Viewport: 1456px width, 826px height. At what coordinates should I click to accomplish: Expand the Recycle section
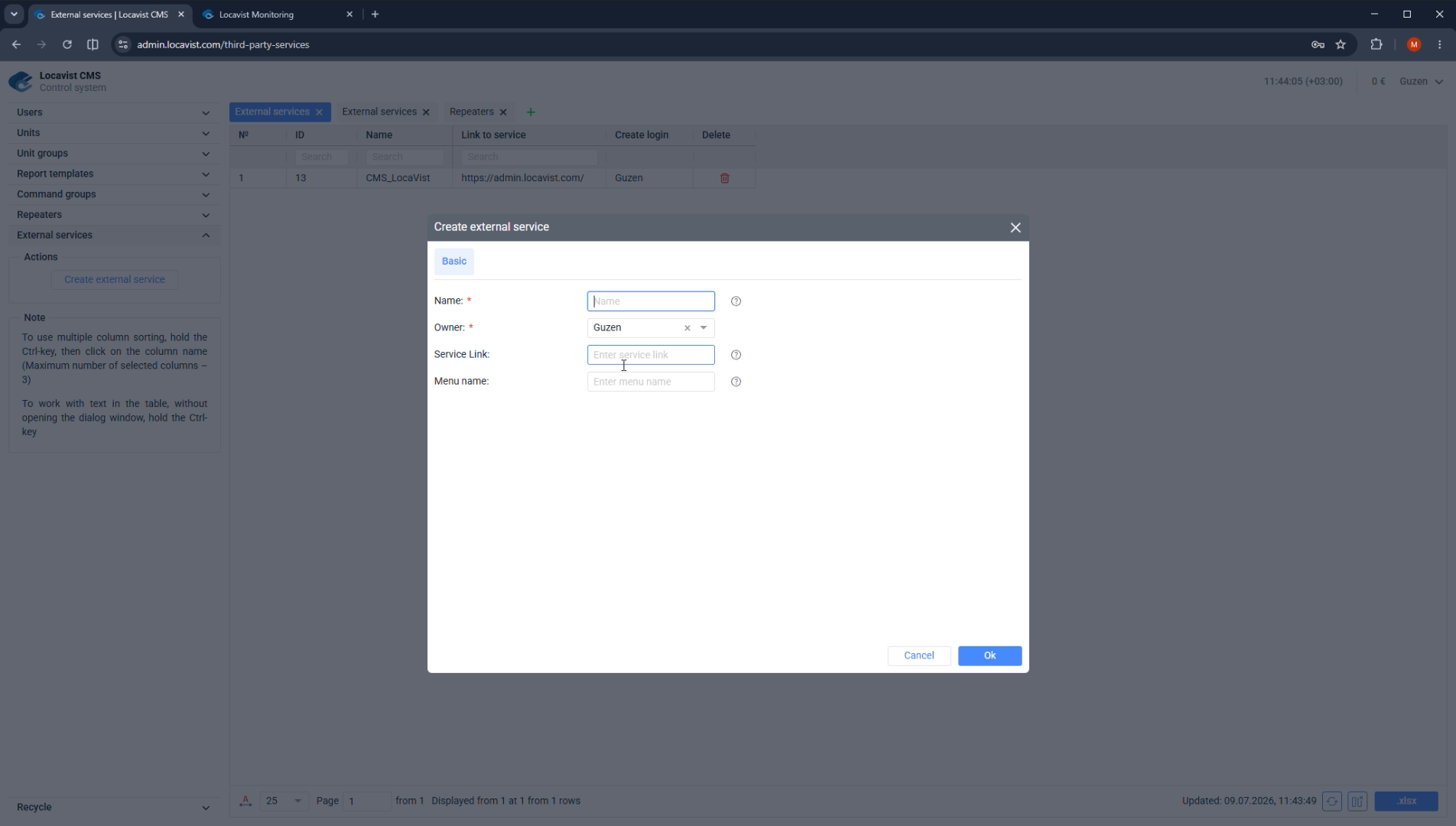[x=114, y=807]
